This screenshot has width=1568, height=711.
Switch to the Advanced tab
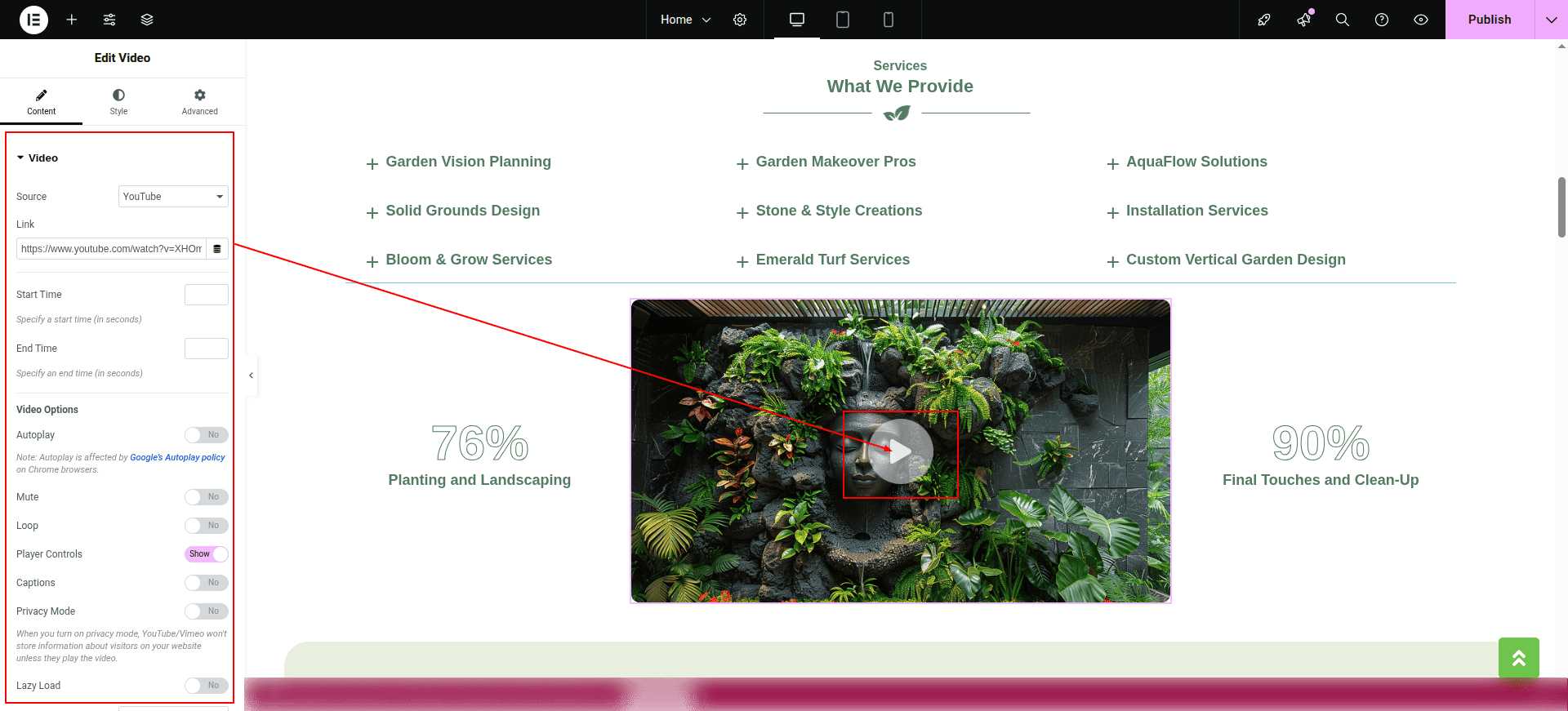[200, 102]
